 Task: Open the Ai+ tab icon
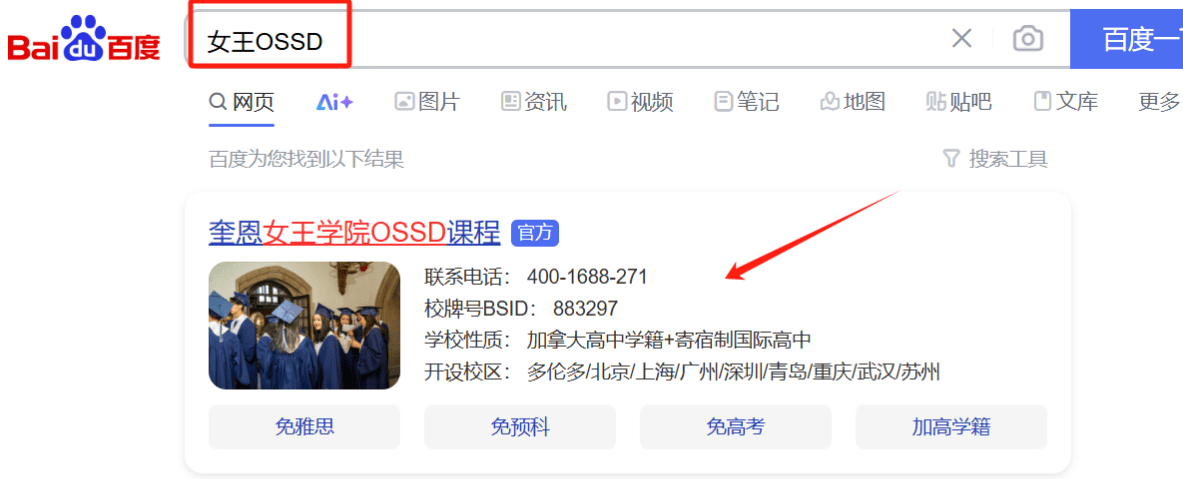[334, 102]
